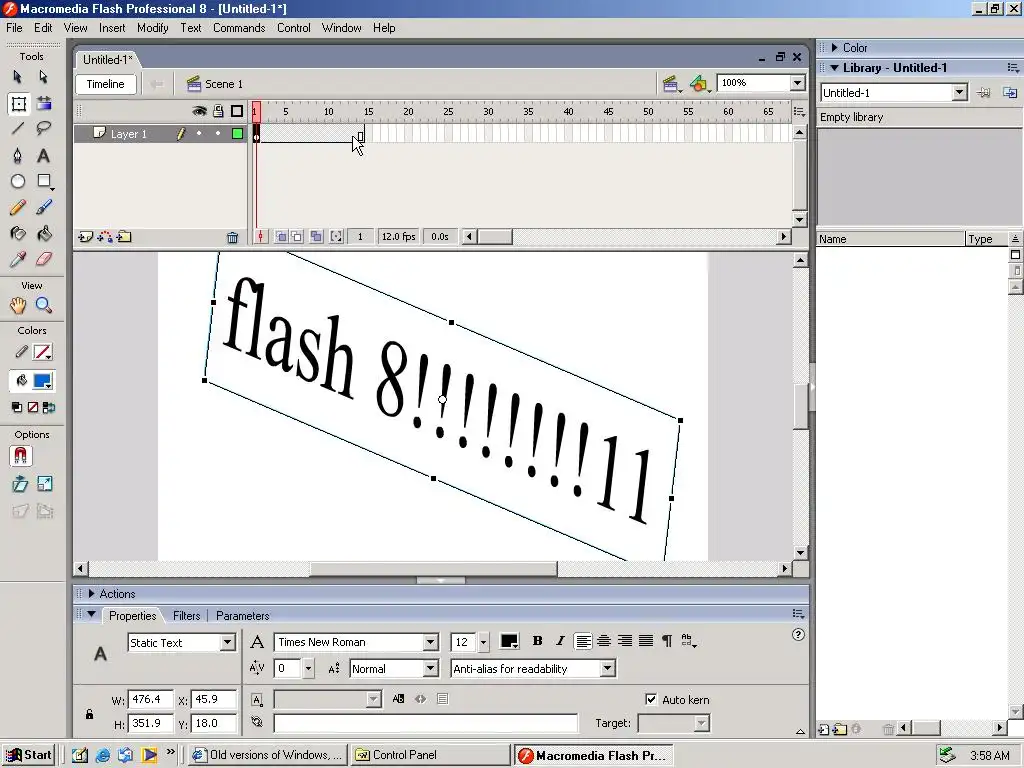Toggle italic text formatting

[x=560, y=641]
